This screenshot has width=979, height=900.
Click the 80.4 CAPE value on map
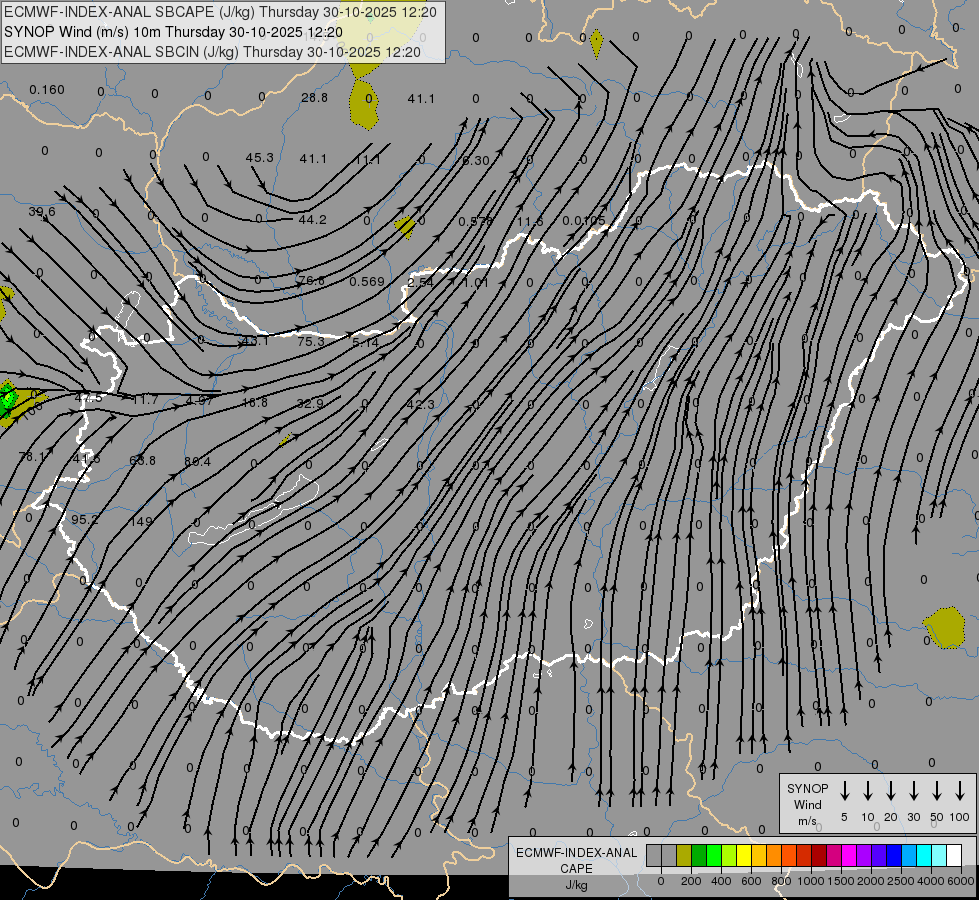pos(197,462)
